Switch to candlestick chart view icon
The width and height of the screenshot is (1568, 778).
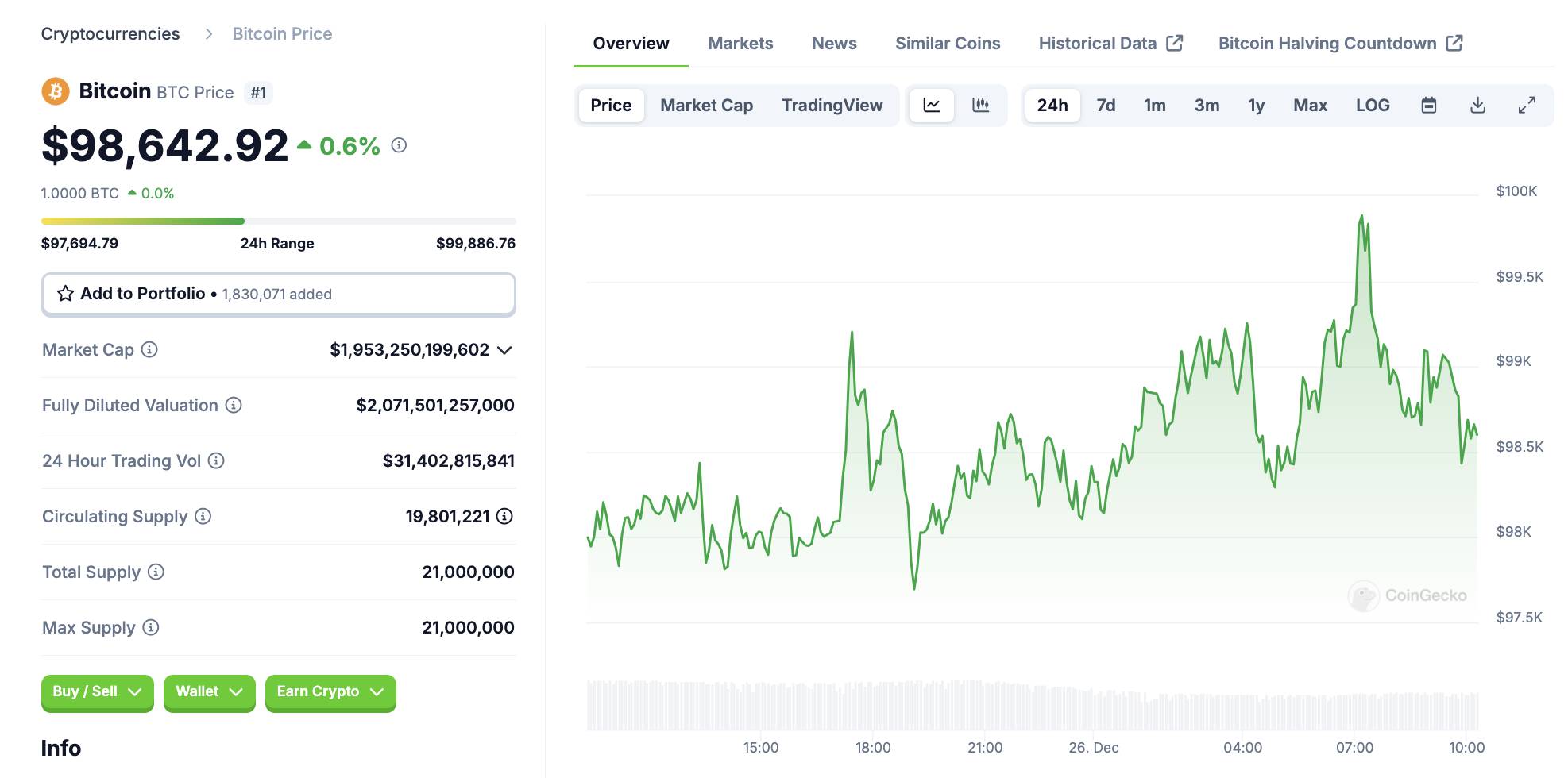click(981, 105)
